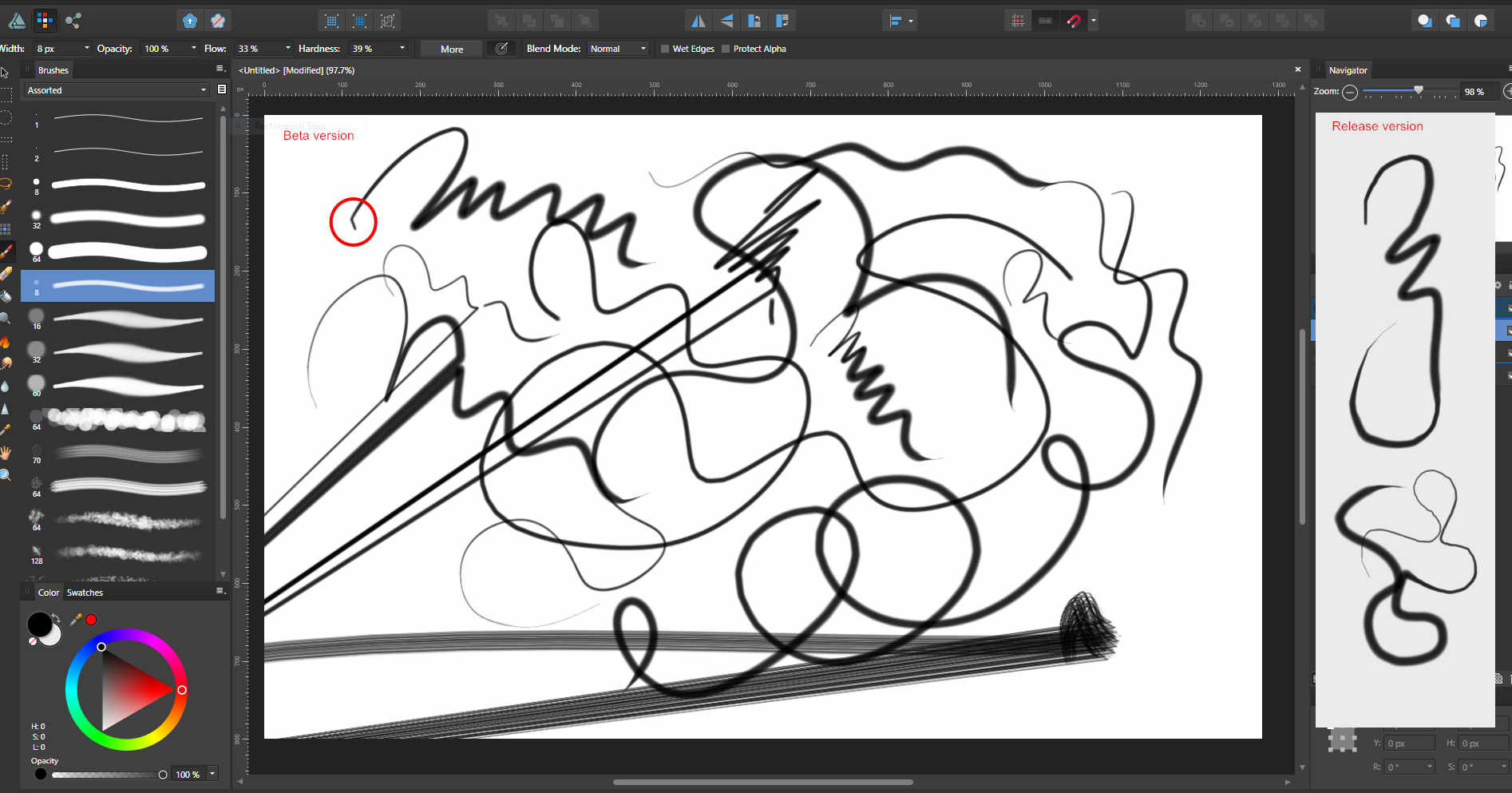Toggle the move by whole pixels icon
The image size is (1512, 793).
click(1046, 21)
